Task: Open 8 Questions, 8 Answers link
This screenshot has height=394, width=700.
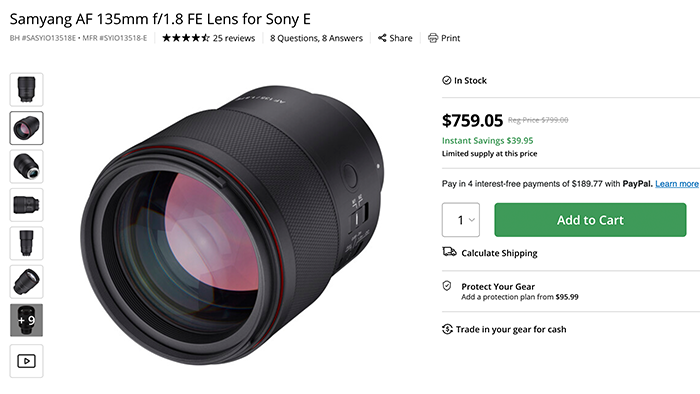Action: coord(317,38)
